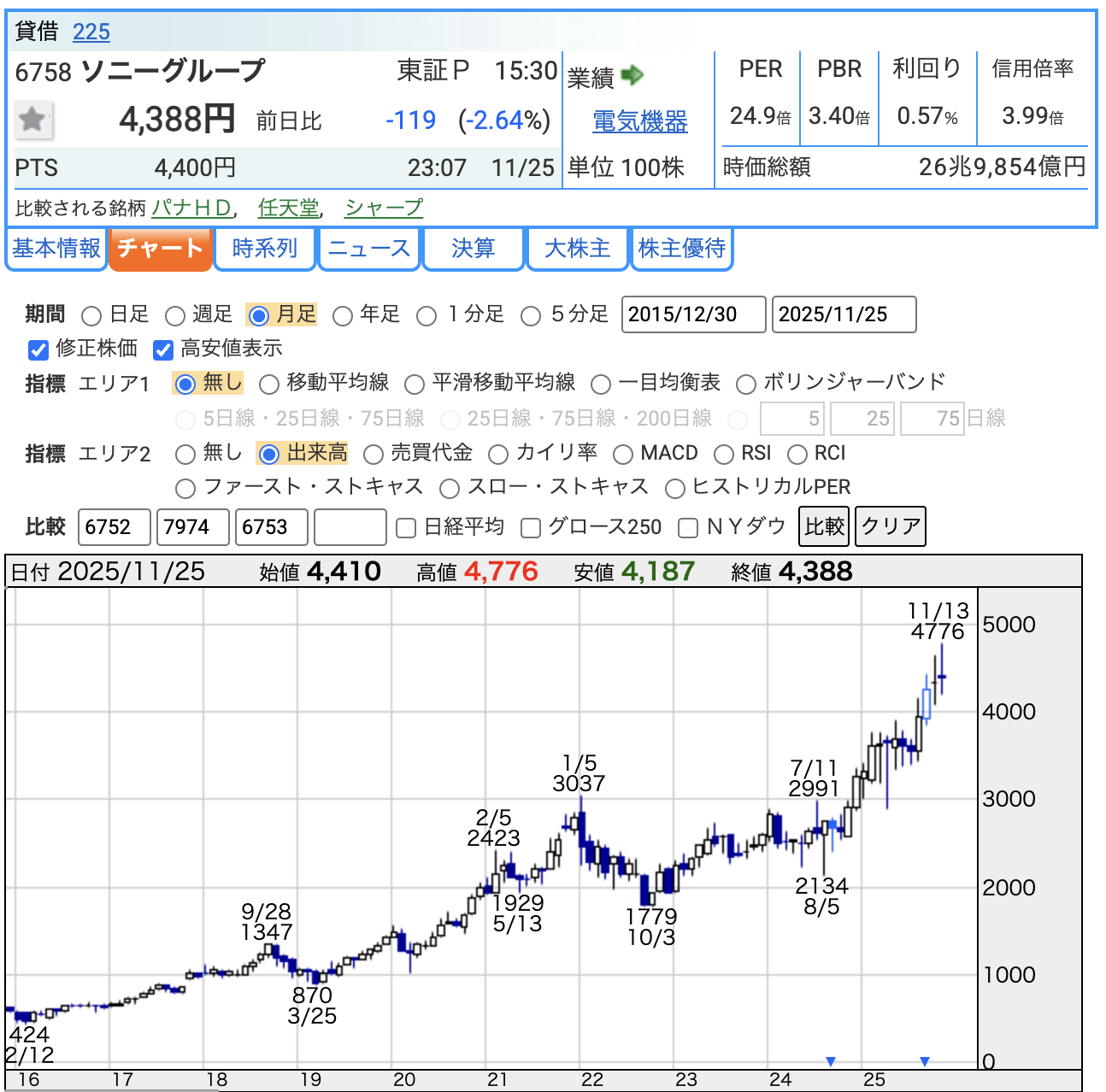Click the blue marker near year 24
This screenshot has height=1092, width=1106.
[x=830, y=1061]
